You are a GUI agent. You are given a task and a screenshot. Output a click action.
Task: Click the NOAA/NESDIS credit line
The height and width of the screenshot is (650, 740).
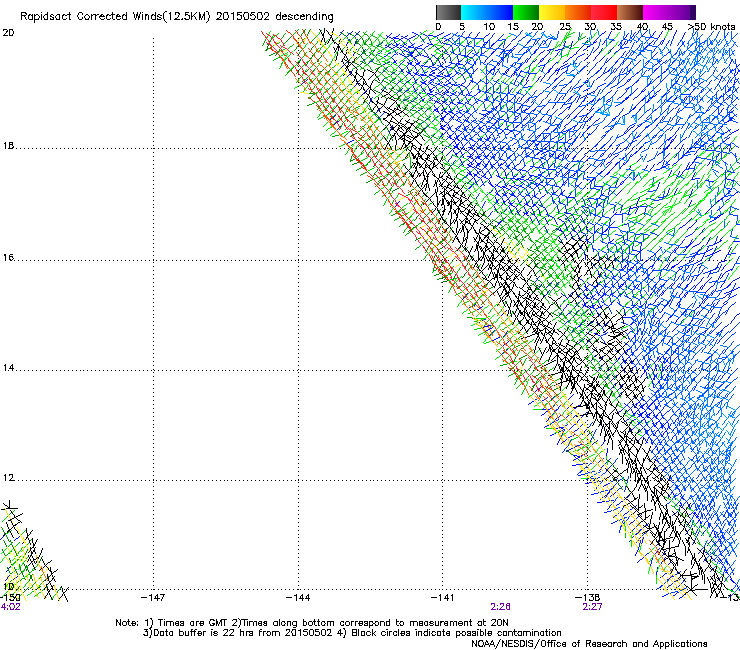pos(589,644)
